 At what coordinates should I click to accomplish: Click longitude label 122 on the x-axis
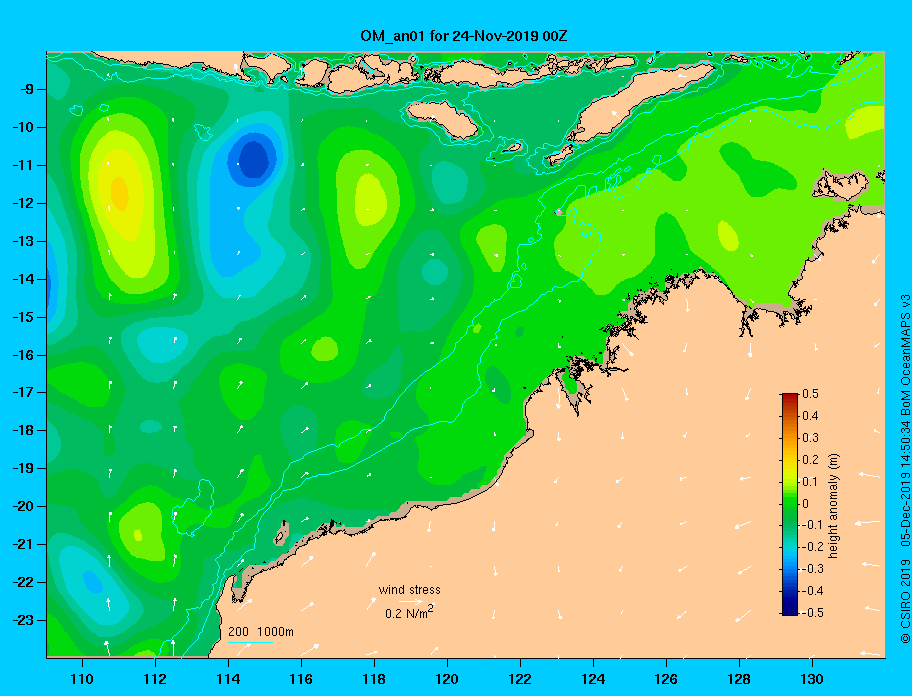(520, 679)
